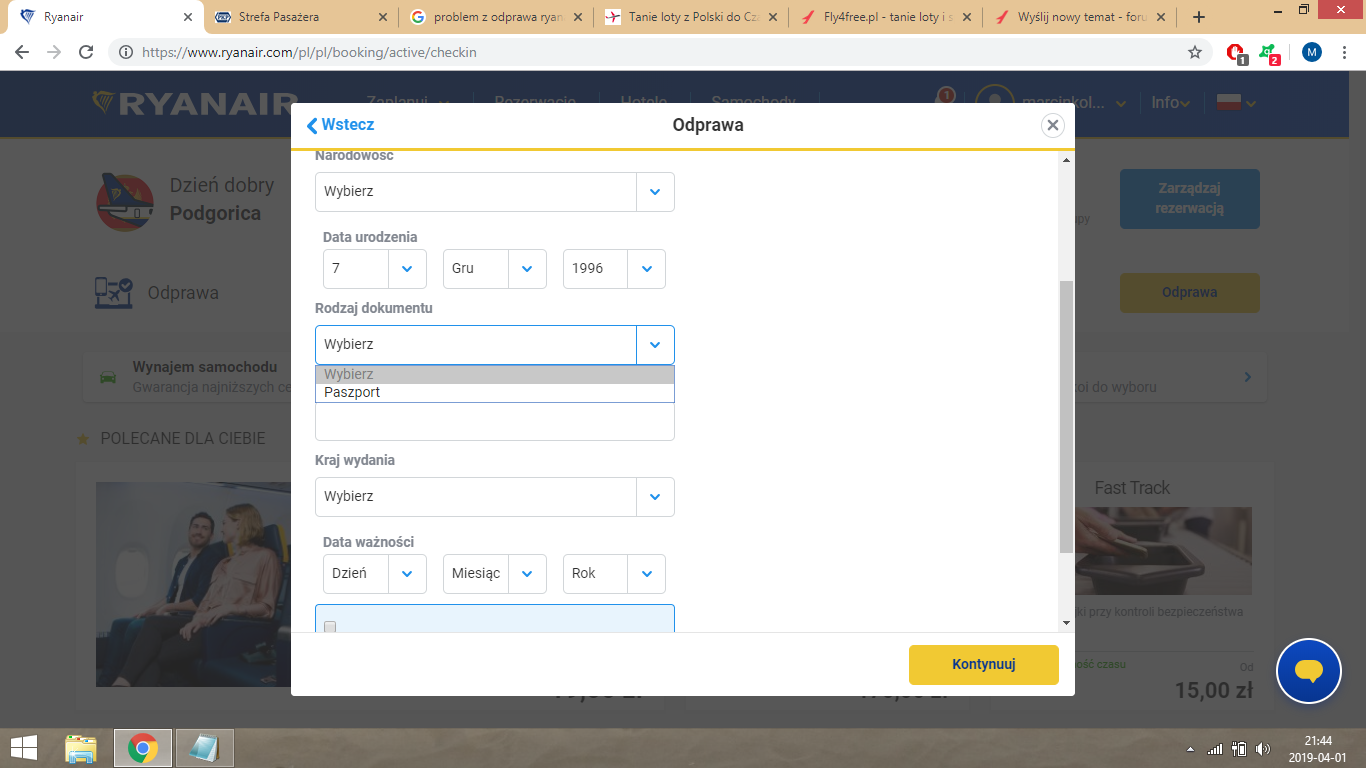
Task: Switch to the Strefa Pasażera tab
Action: tap(300, 17)
